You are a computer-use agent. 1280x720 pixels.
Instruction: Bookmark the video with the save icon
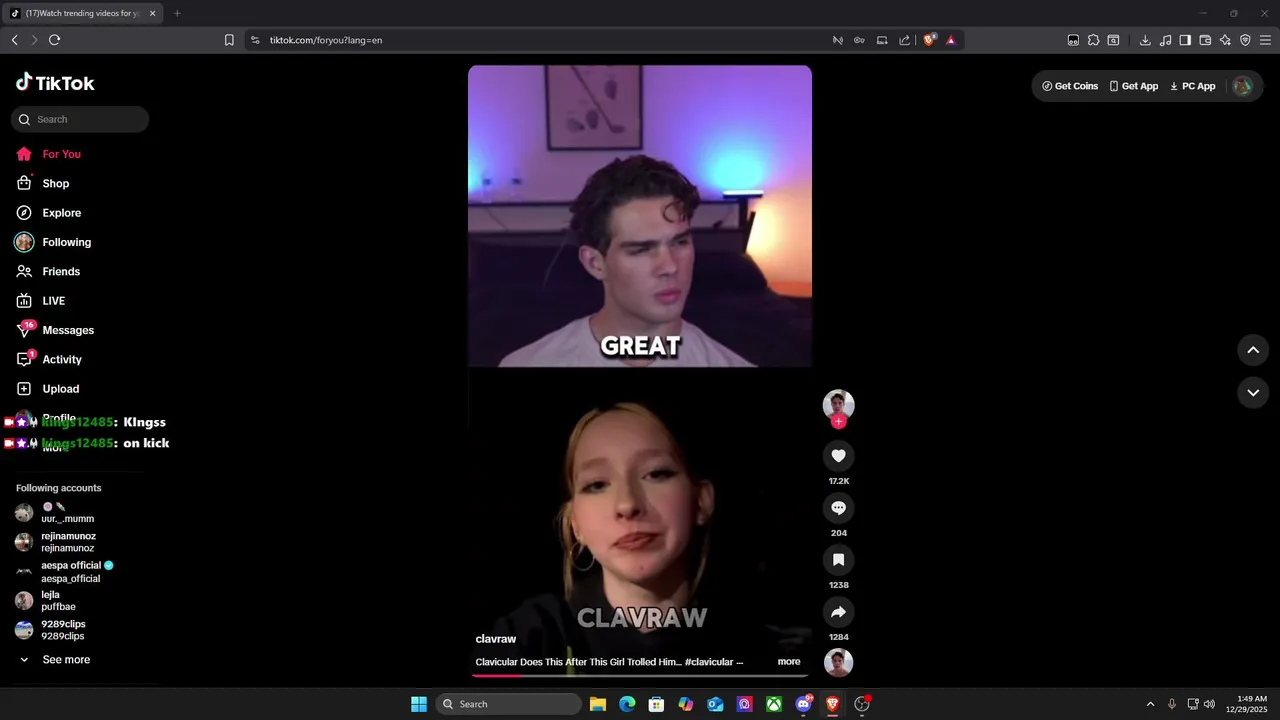click(x=838, y=560)
